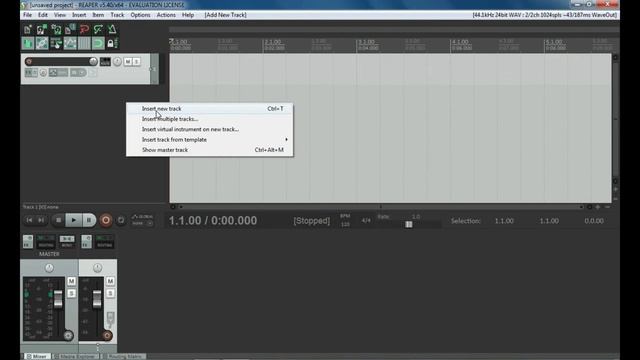Click audio device info text at top right

544,15
